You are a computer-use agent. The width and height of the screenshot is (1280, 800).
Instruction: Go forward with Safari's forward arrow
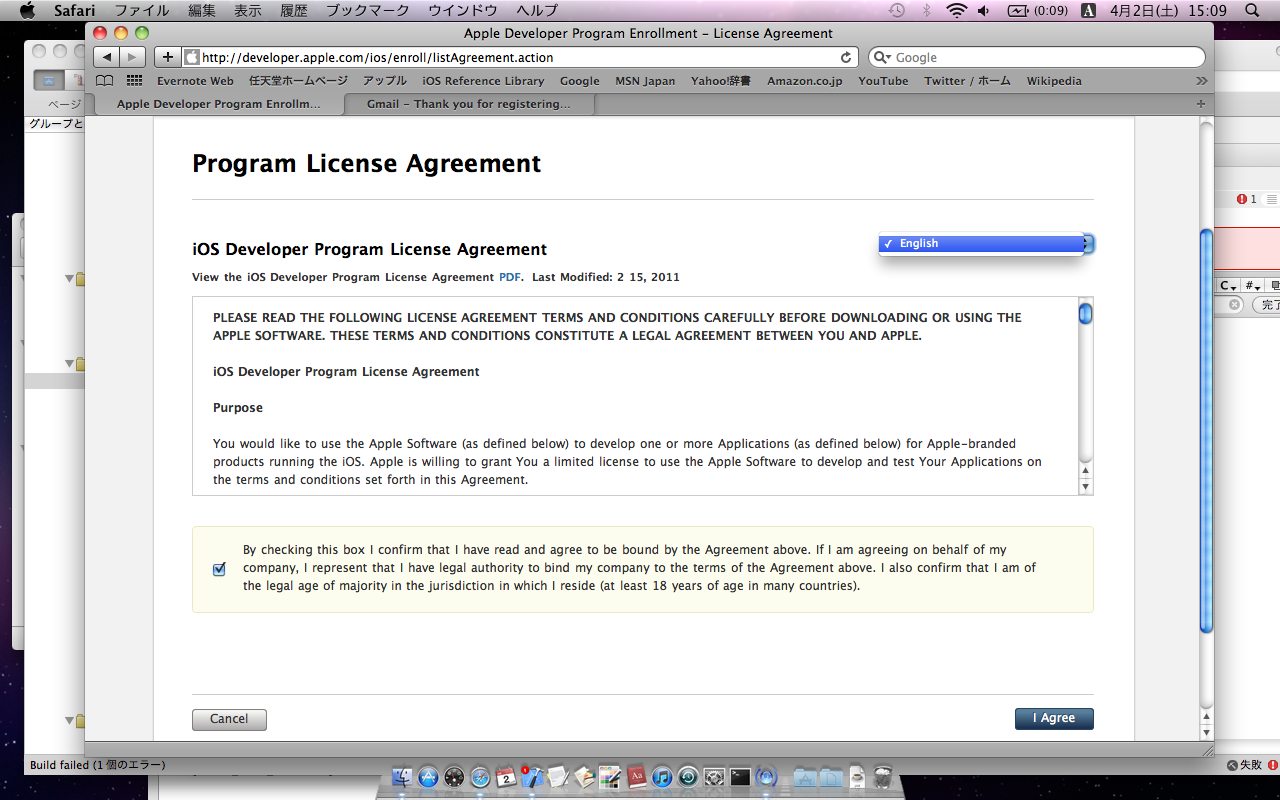133,57
